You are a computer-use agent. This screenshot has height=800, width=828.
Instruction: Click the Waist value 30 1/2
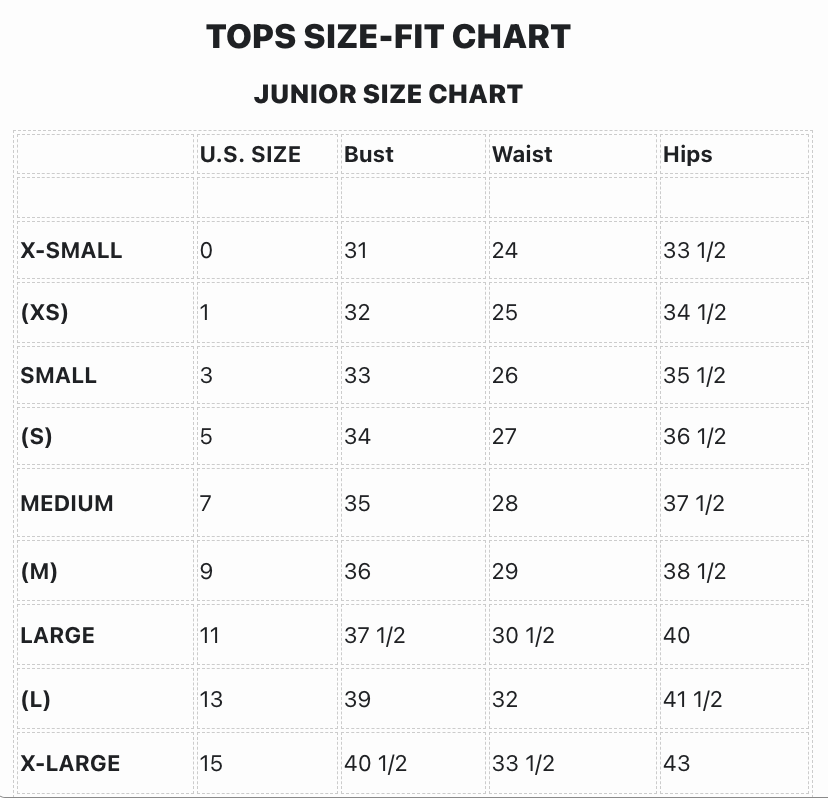(x=523, y=635)
